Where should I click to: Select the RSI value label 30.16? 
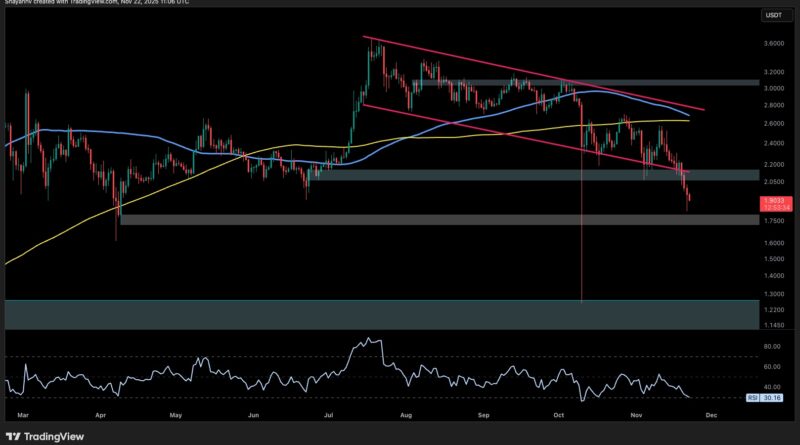click(x=771, y=397)
